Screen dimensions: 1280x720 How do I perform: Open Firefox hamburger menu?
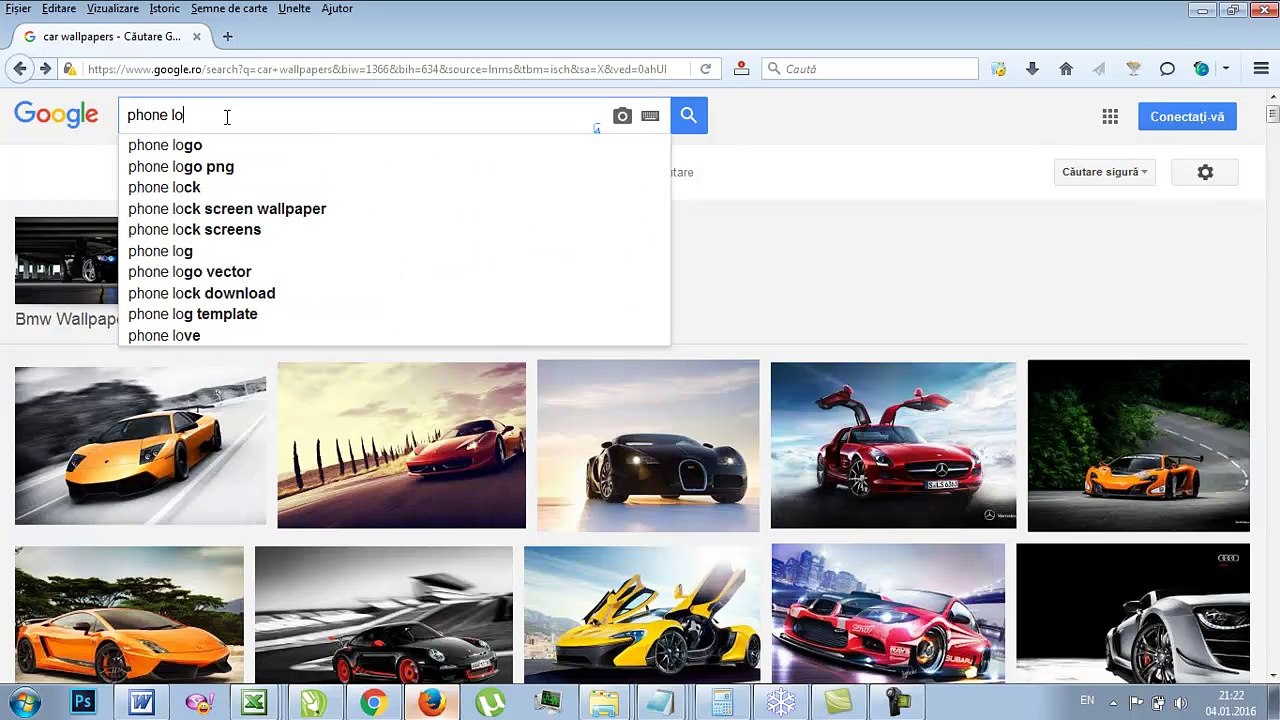click(1260, 69)
